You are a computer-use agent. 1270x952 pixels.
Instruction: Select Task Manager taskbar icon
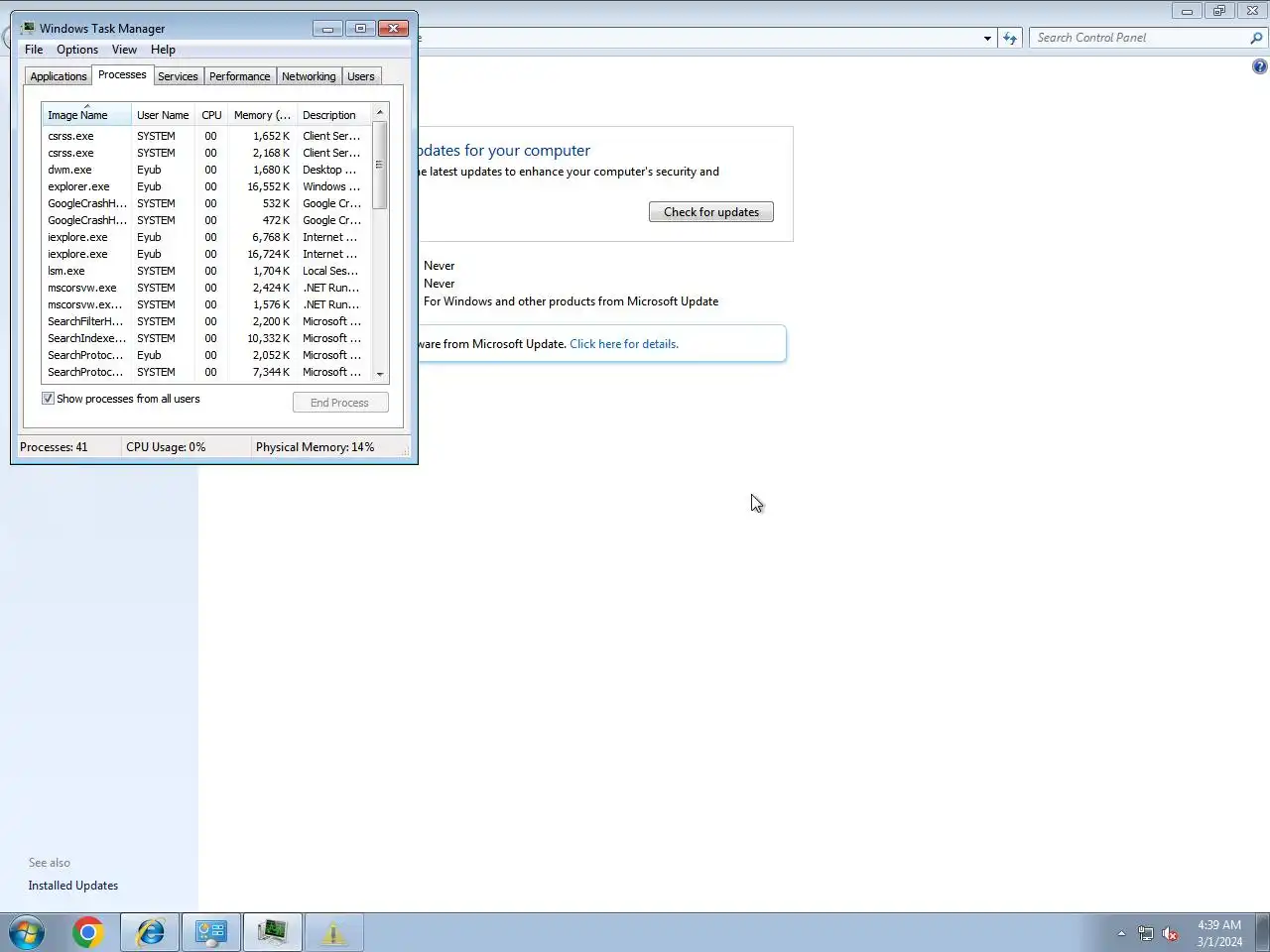click(x=273, y=932)
